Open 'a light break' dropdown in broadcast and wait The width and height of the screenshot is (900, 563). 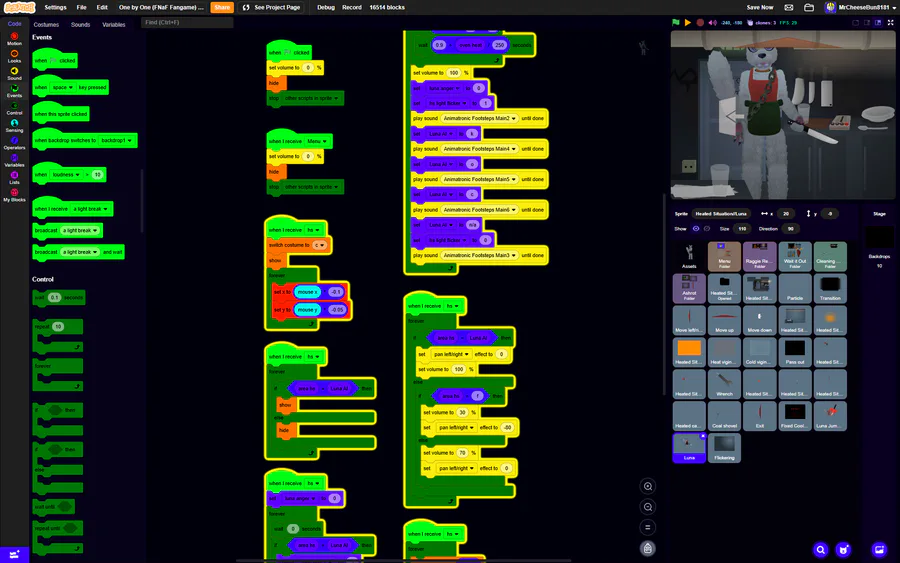tap(80, 252)
